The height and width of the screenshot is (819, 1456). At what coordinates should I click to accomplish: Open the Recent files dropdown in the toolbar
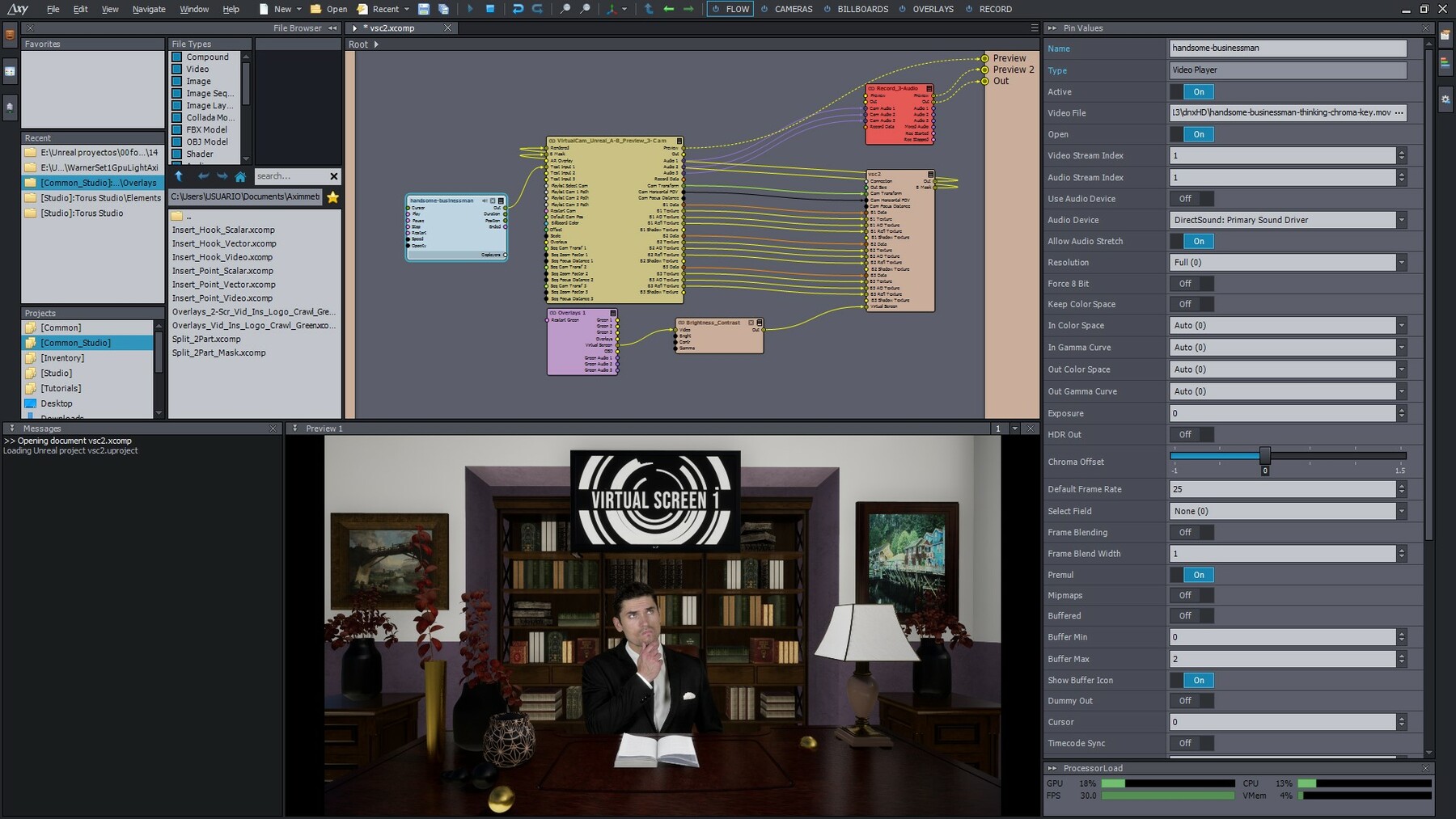tap(406, 9)
